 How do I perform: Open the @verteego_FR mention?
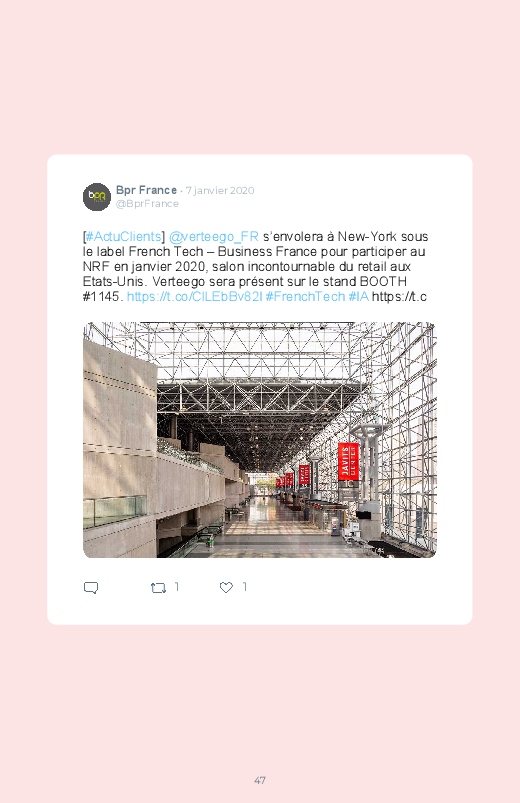(x=214, y=237)
